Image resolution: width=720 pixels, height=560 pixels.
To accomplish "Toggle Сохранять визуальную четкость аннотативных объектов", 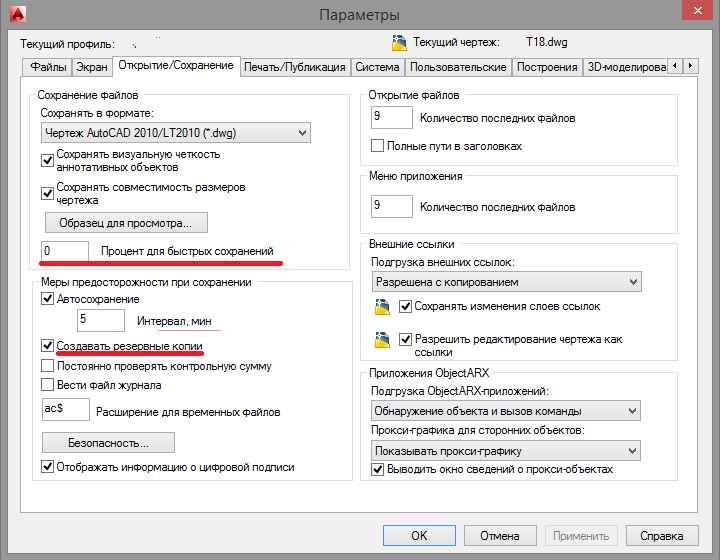I will (47, 160).
